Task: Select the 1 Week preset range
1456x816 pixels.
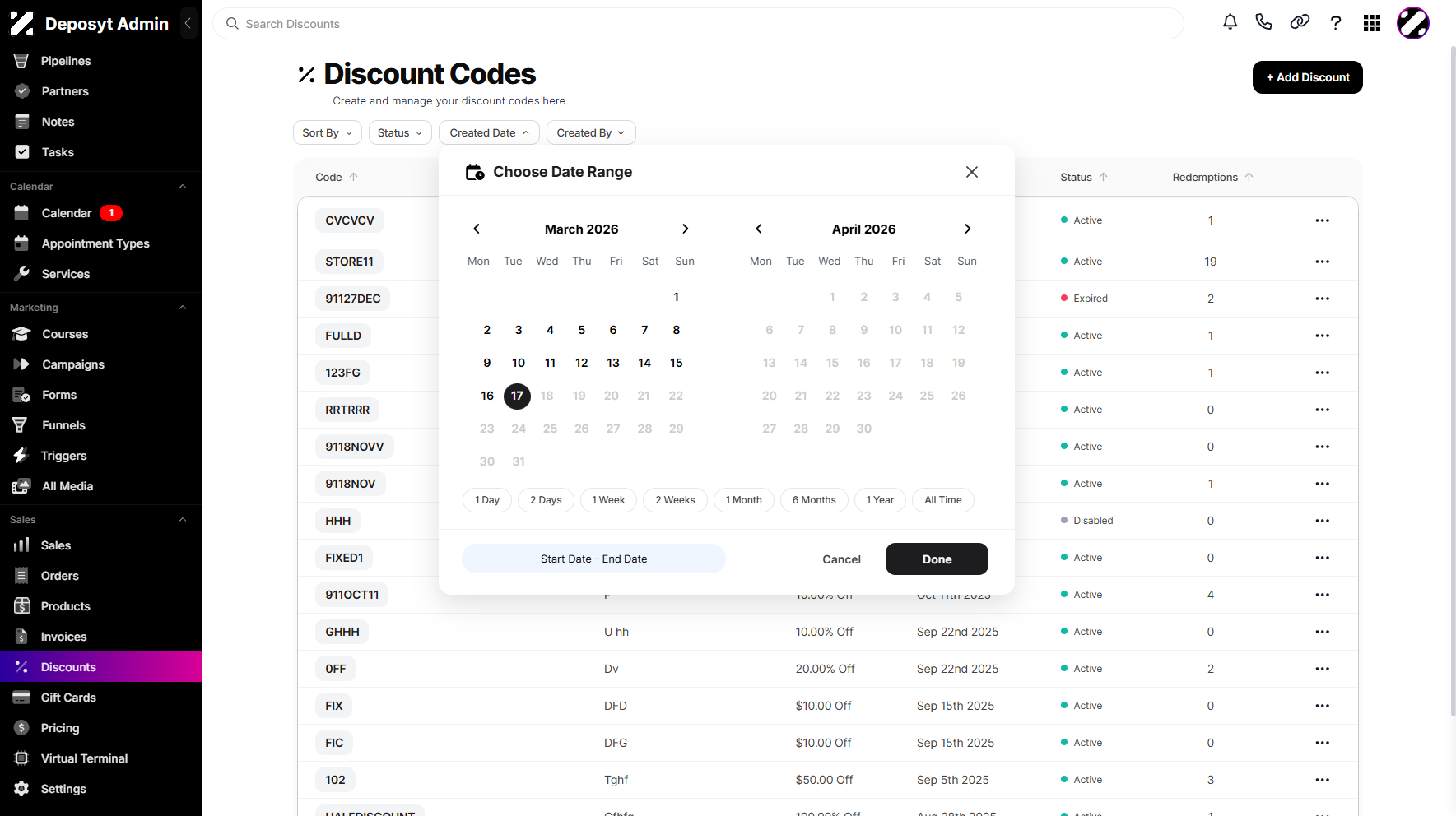Action: tap(608, 500)
